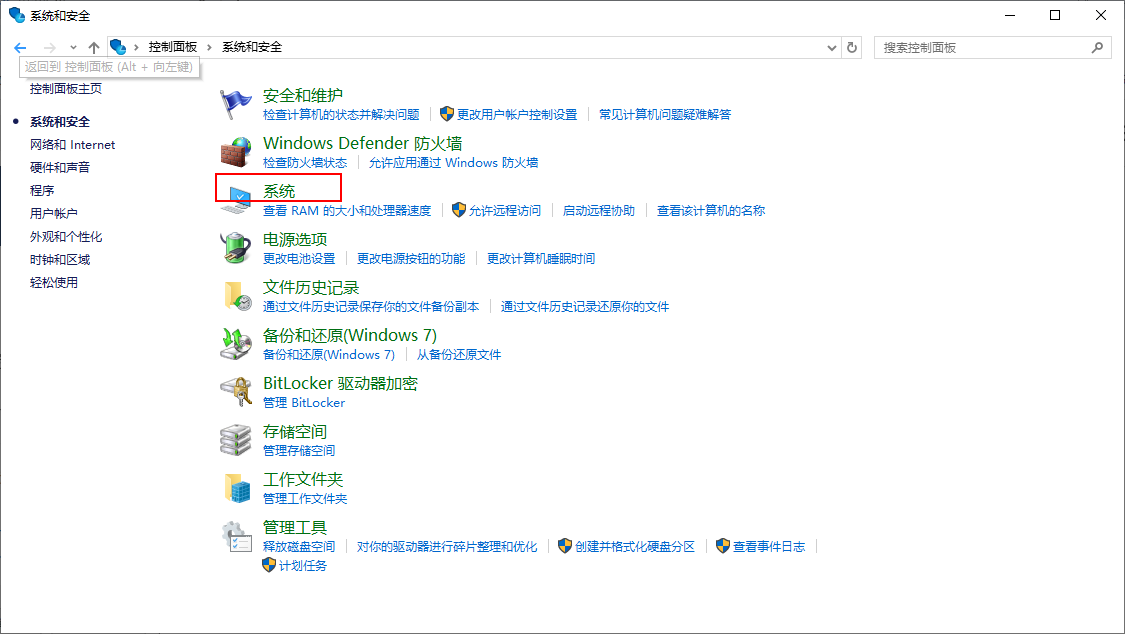Viewport: 1125px width, 634px height.
Task: Open the 文件历史记录 heading
Action: pyautogui.click(x=311, y=287)
